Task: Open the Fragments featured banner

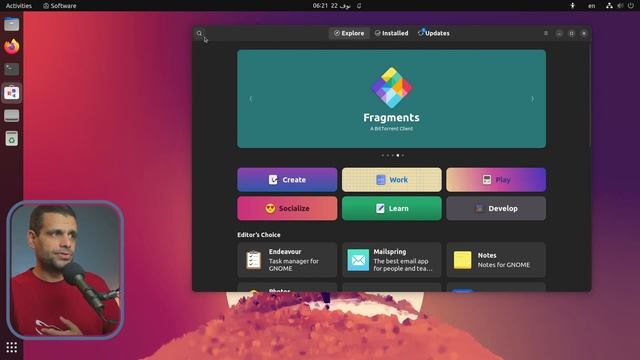Action: tap(391, 99)
